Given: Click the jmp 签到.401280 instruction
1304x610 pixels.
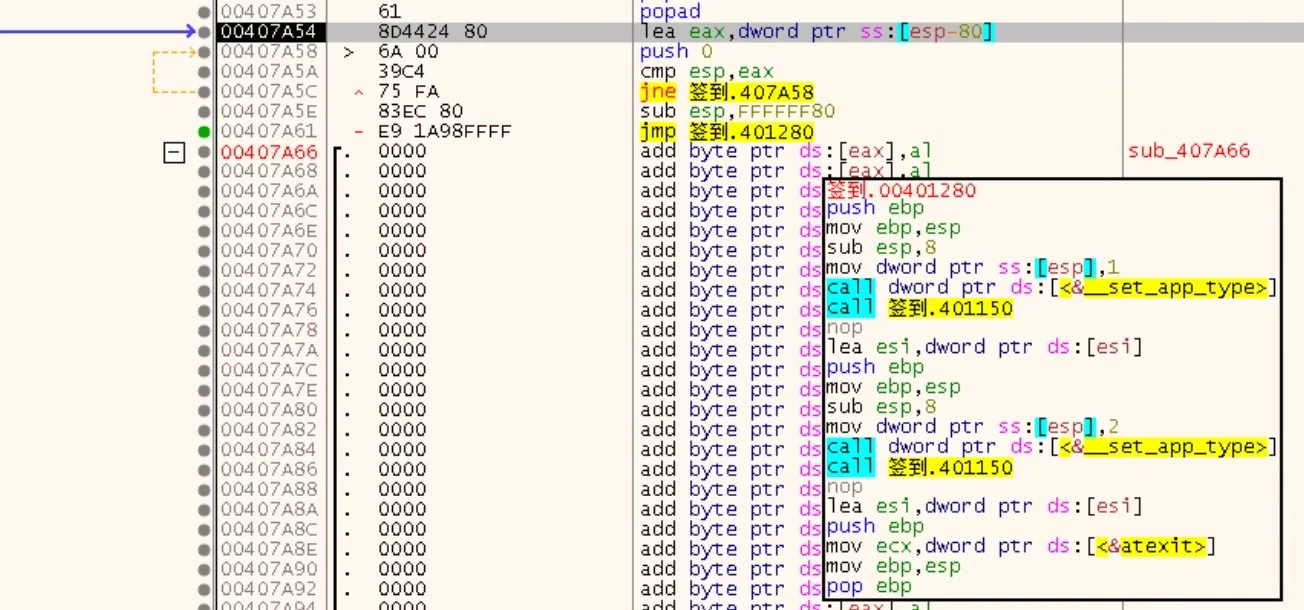Looking at the screenshot, I should coord(727,131).
